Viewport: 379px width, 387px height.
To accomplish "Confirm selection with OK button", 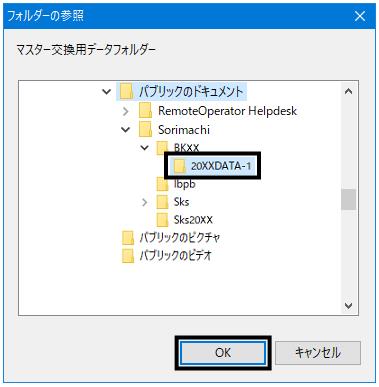I will pos(223,353).
